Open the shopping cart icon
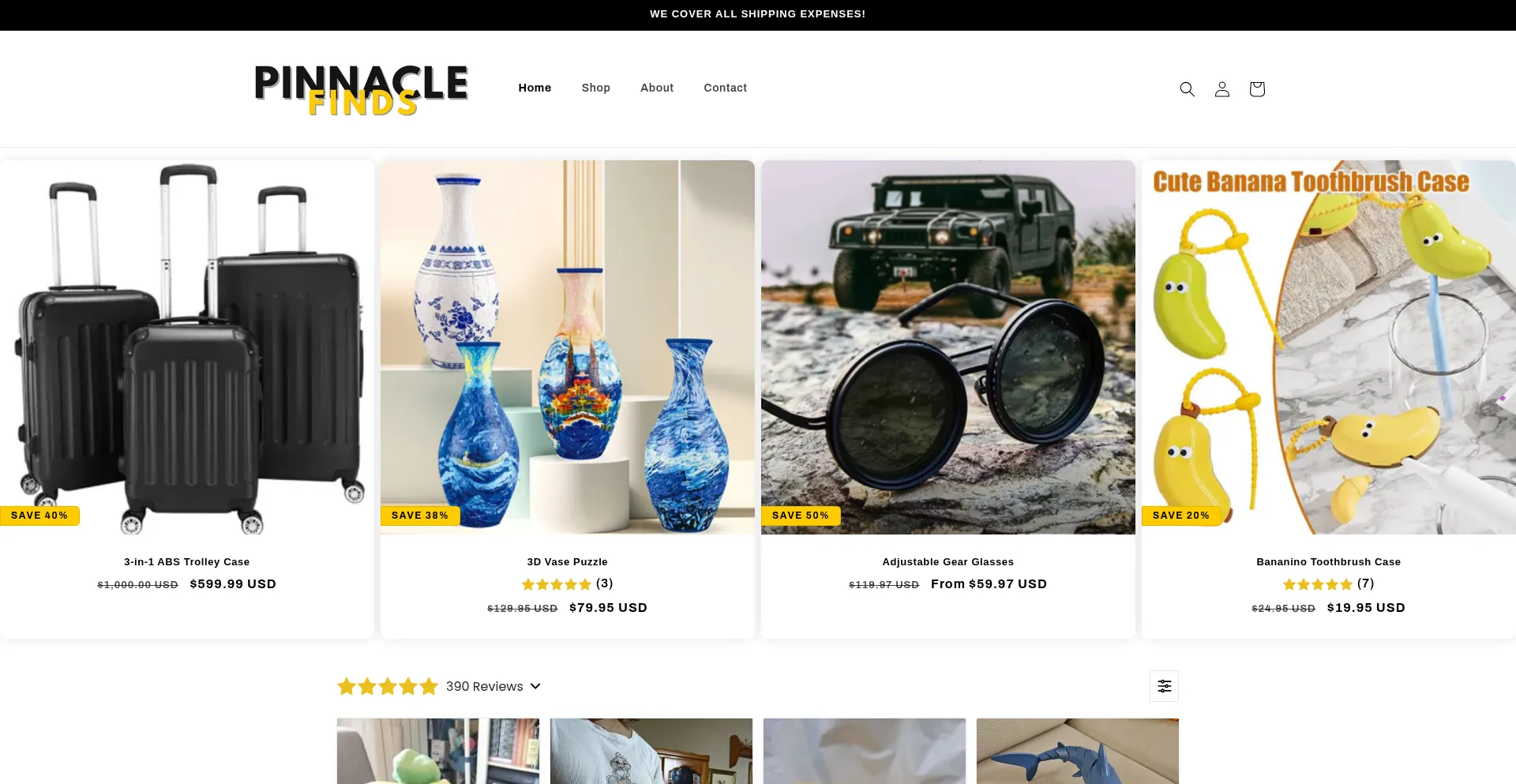Screen dimensions: 1516x784 1257,89
